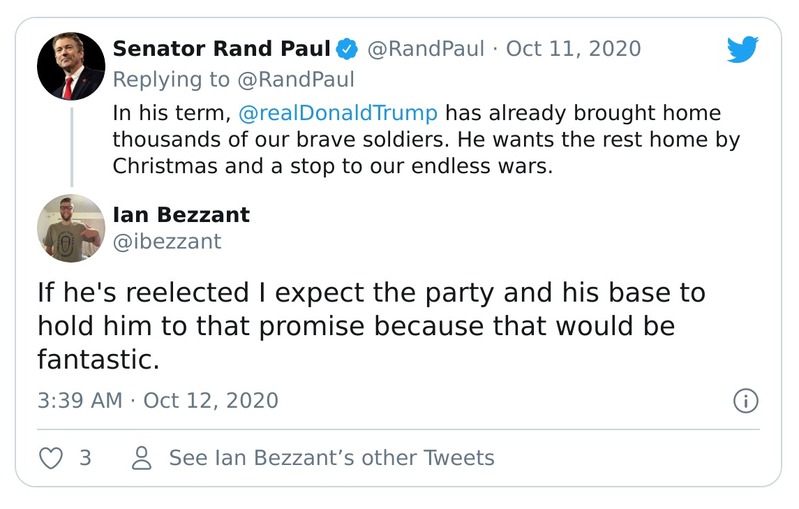Click Ian Bezzant's reply tweet text
The width and height of the screenshot is (799, 509).
tap(370, 325)
